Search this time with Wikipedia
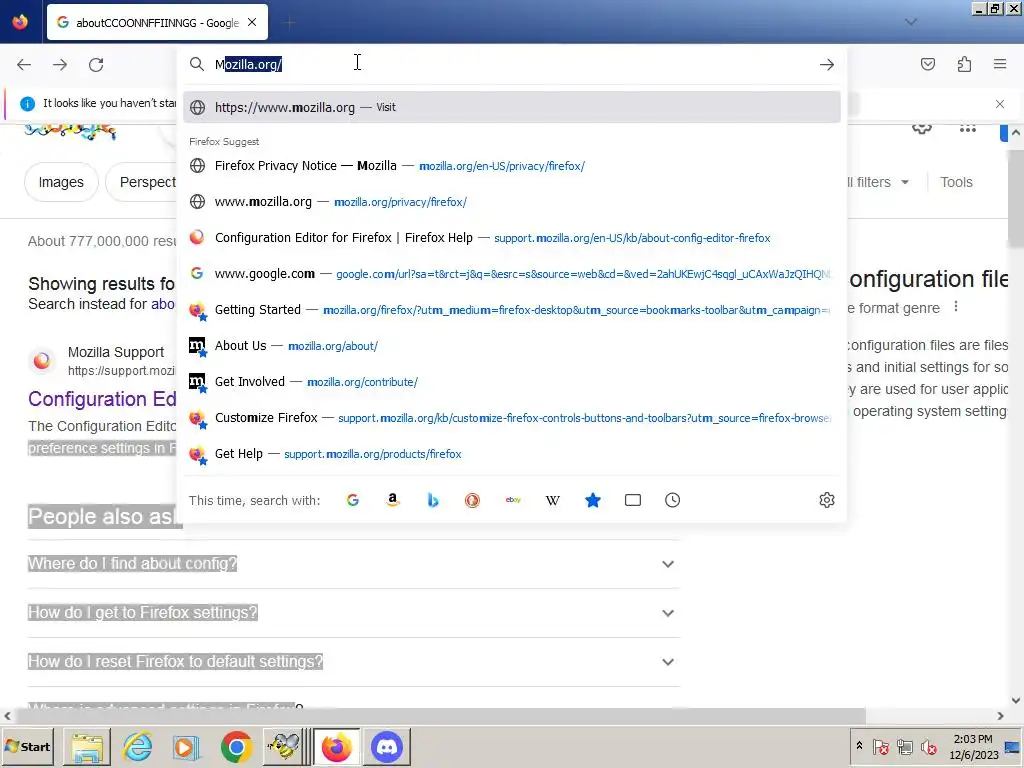This screenshot has height=768, width=1024. pyautogui.click(x=552, y=500)
